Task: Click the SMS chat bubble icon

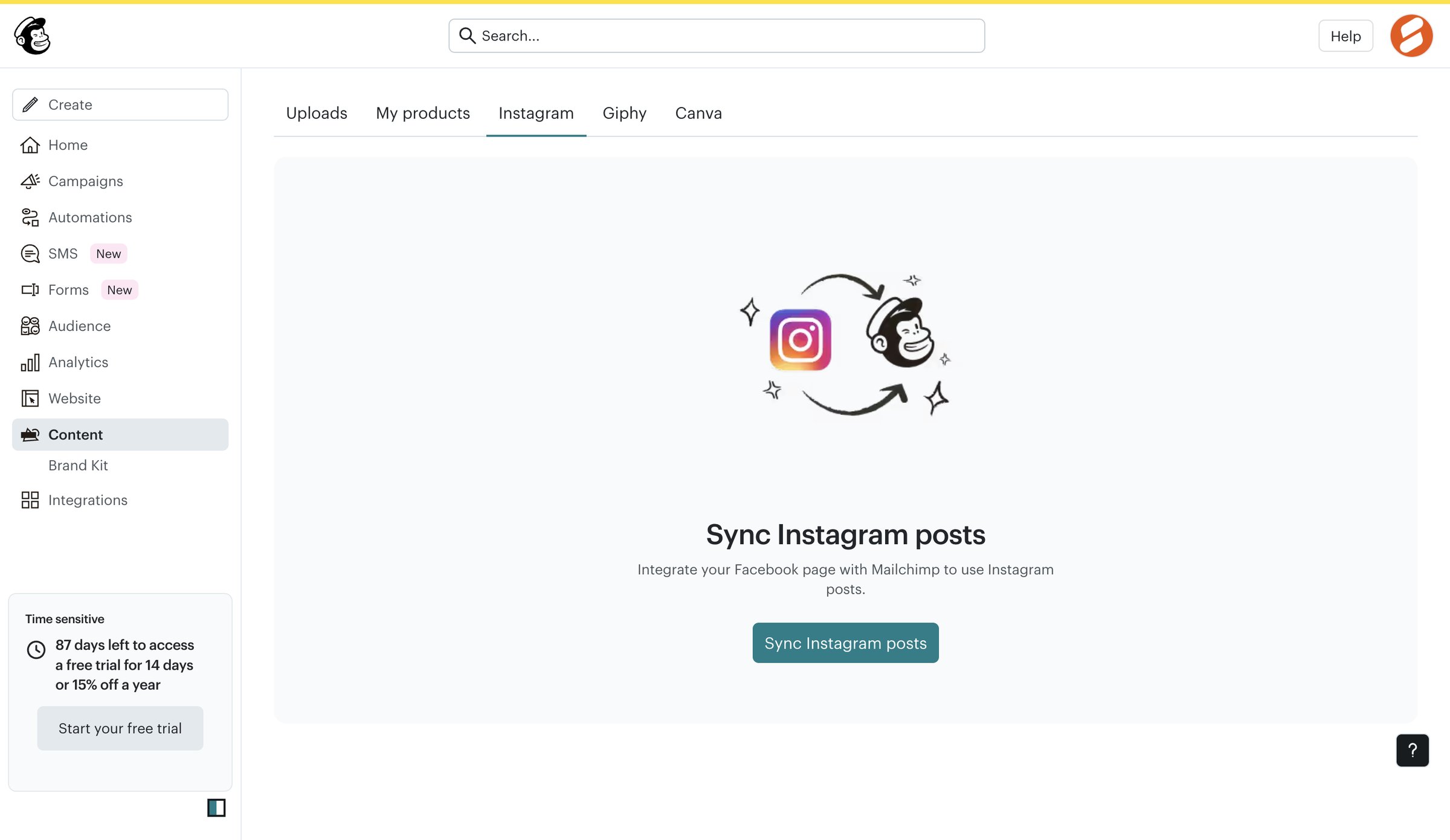Action: coord(30,254)
